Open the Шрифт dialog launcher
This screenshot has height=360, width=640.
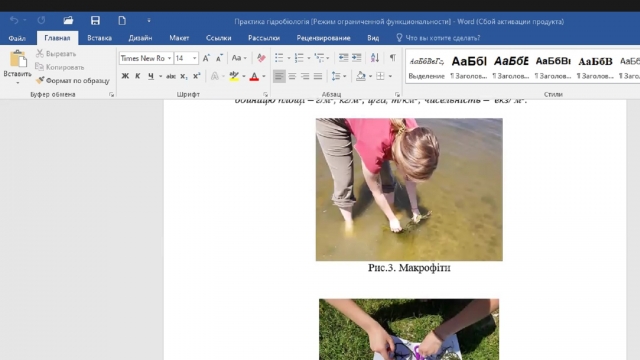point(265,94)
